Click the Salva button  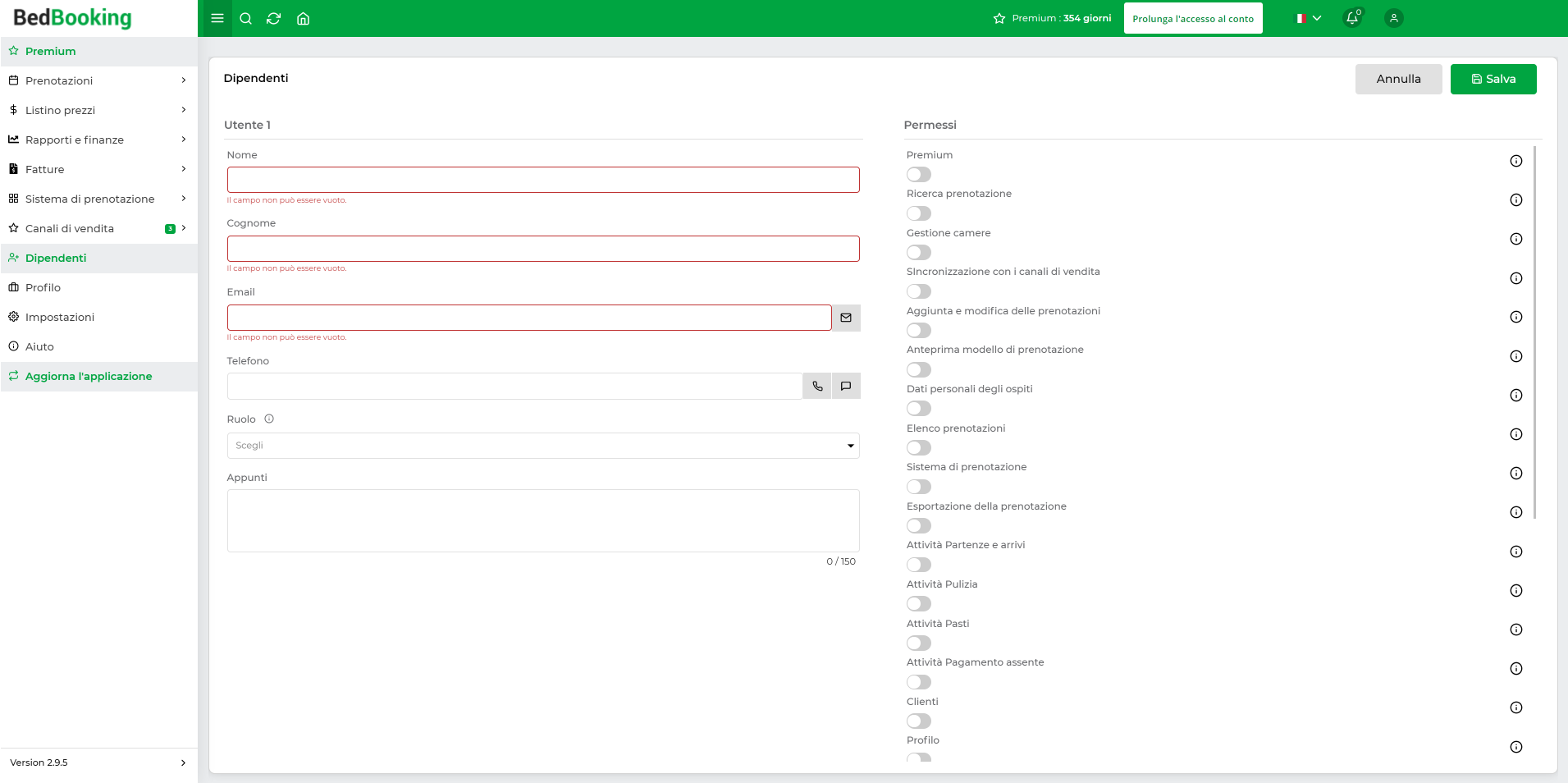click(x=1493, y=79)
